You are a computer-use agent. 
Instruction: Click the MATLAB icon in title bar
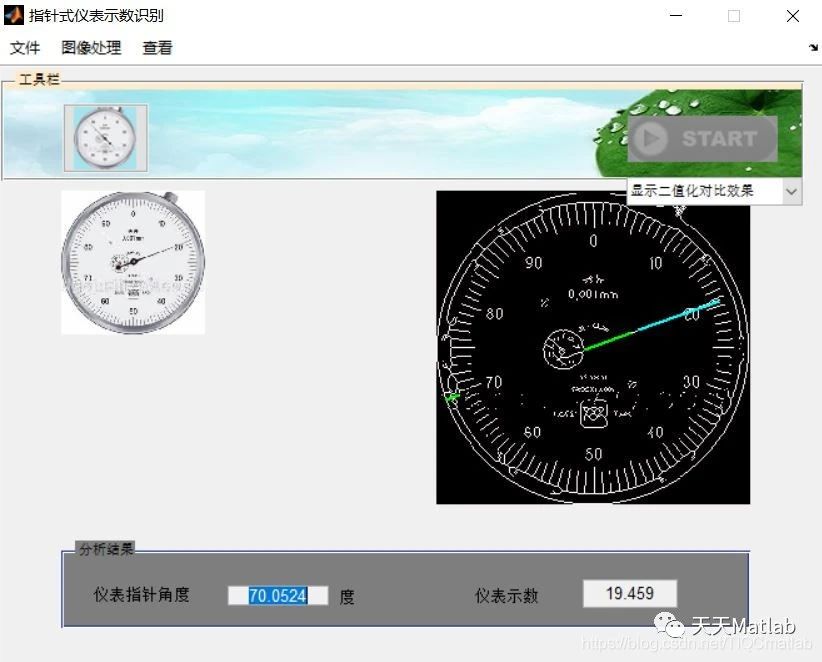pyautogui.click(x=13, y=15)
